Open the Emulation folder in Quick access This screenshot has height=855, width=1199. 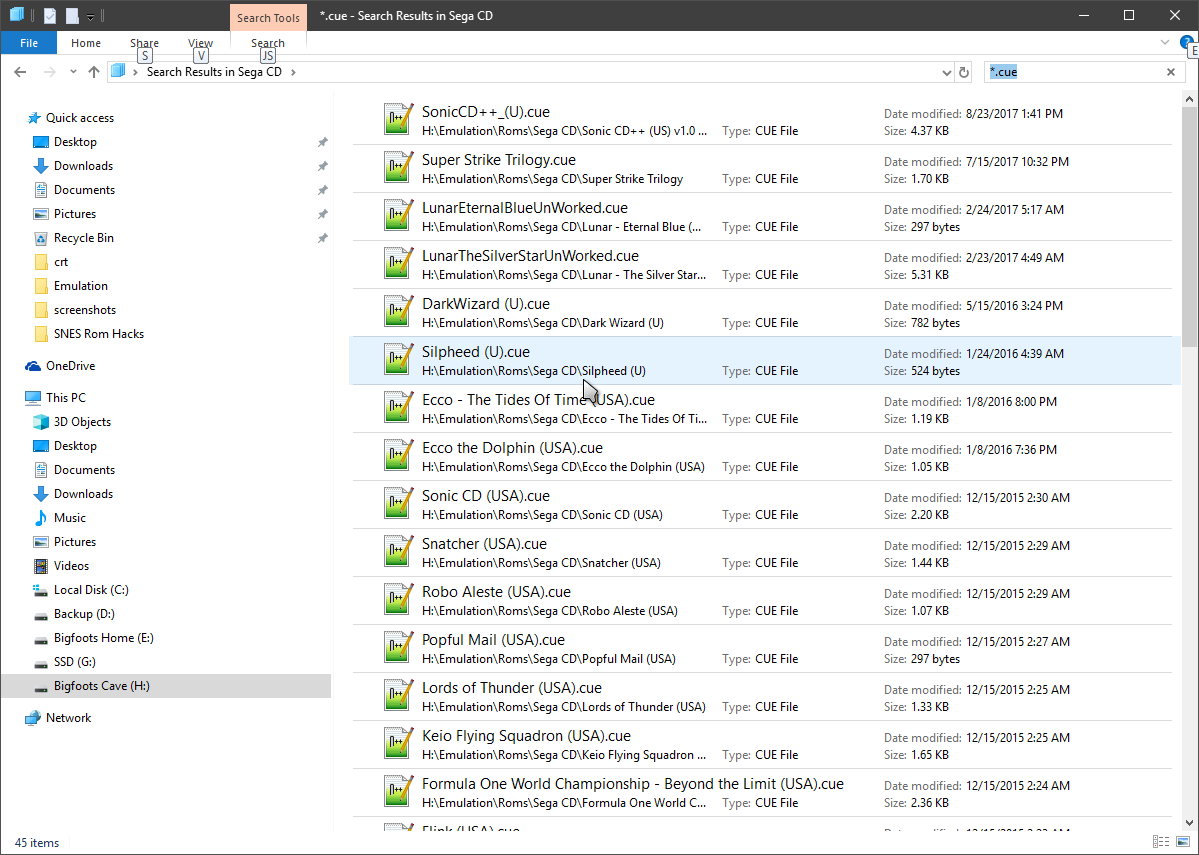[80, 286]
